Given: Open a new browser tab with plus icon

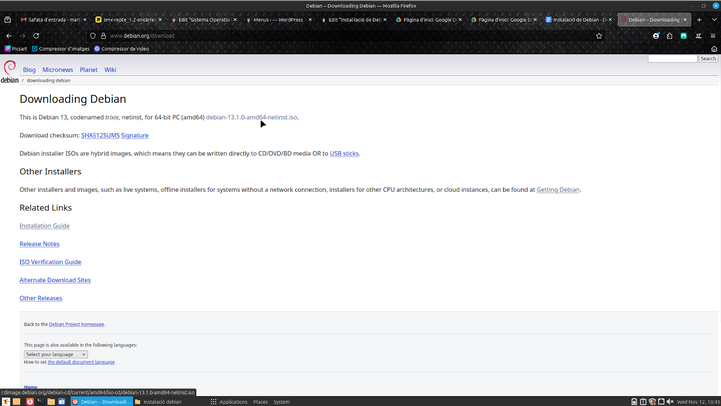Looking at the screenshot, I should 699,20.
